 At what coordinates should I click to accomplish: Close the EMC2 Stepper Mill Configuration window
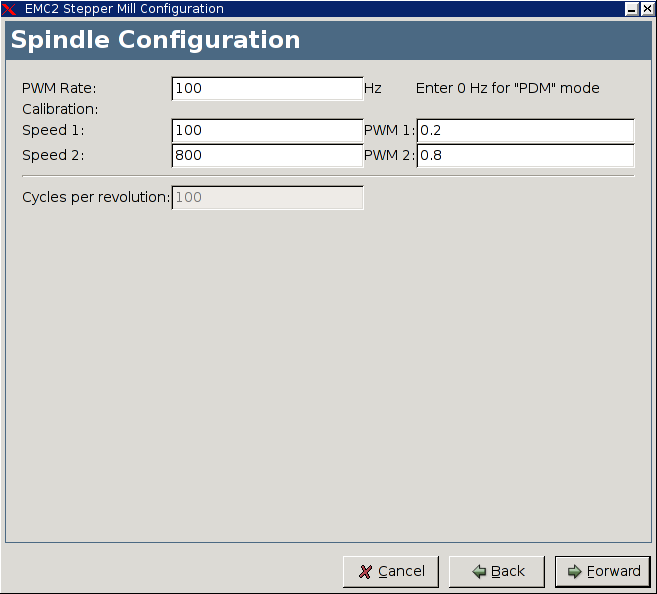(x=647, y=9)
